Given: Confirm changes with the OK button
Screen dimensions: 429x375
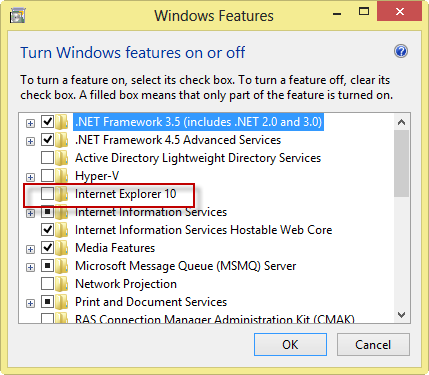Looking at the screenshot, I should (x=290, y=345).
